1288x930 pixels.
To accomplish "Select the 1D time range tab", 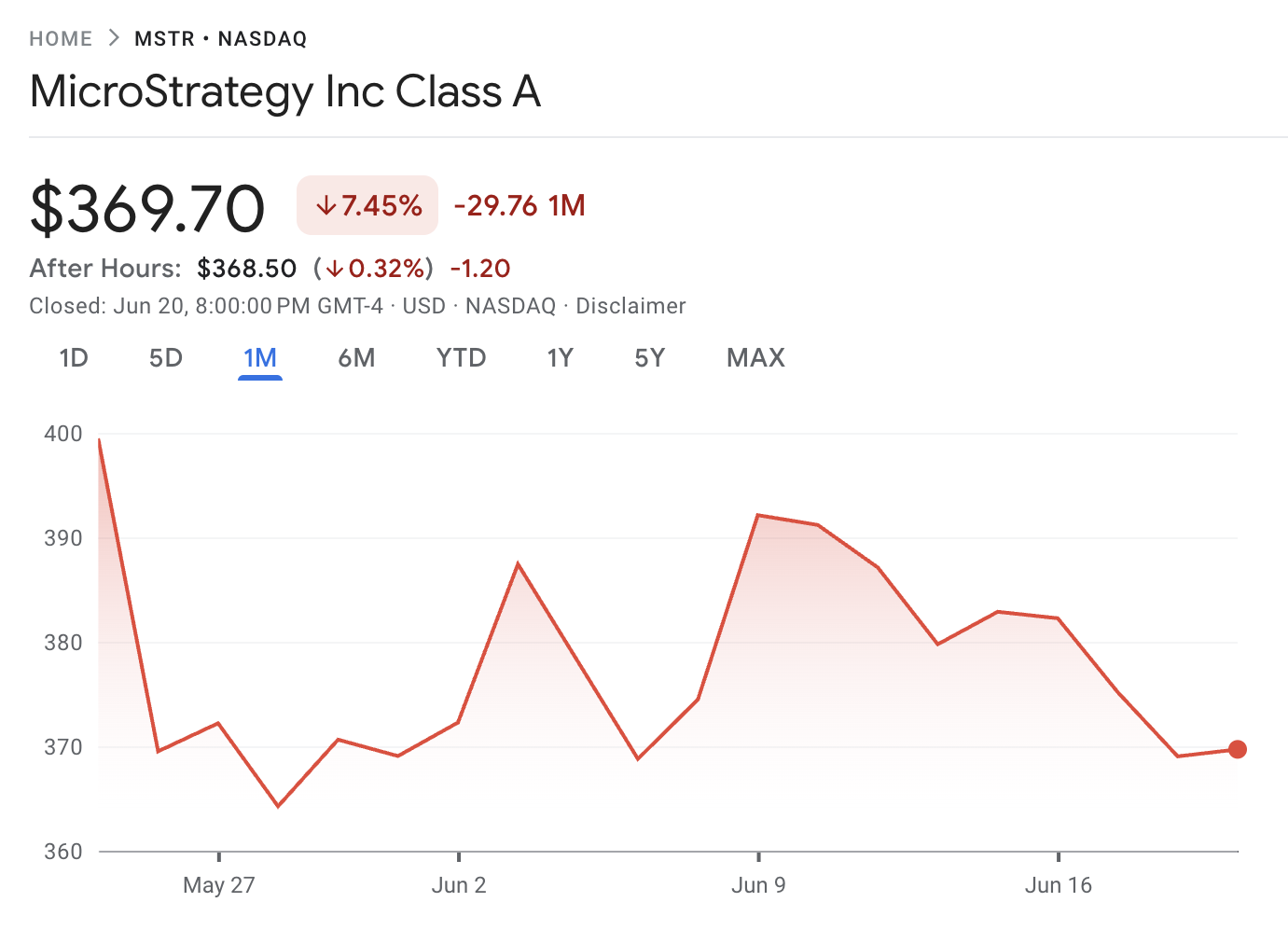I will [x=74, y=358].
